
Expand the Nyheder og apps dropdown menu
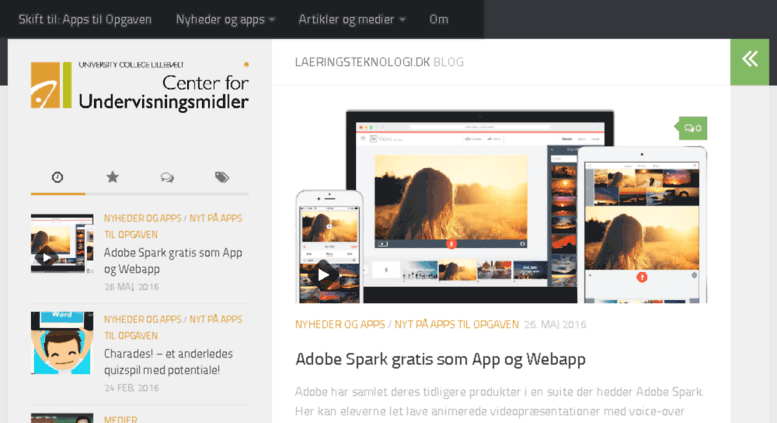pos(225,19)
